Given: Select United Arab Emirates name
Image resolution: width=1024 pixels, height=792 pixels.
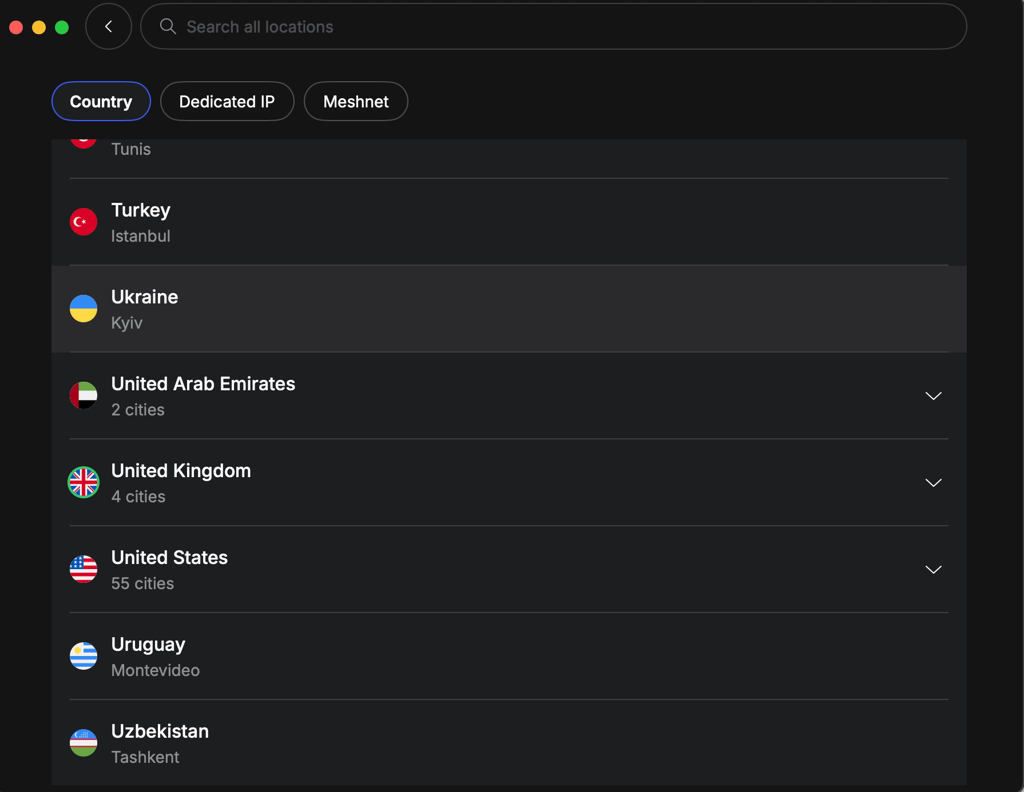Looking at the screenshot, I should point(203,384).
